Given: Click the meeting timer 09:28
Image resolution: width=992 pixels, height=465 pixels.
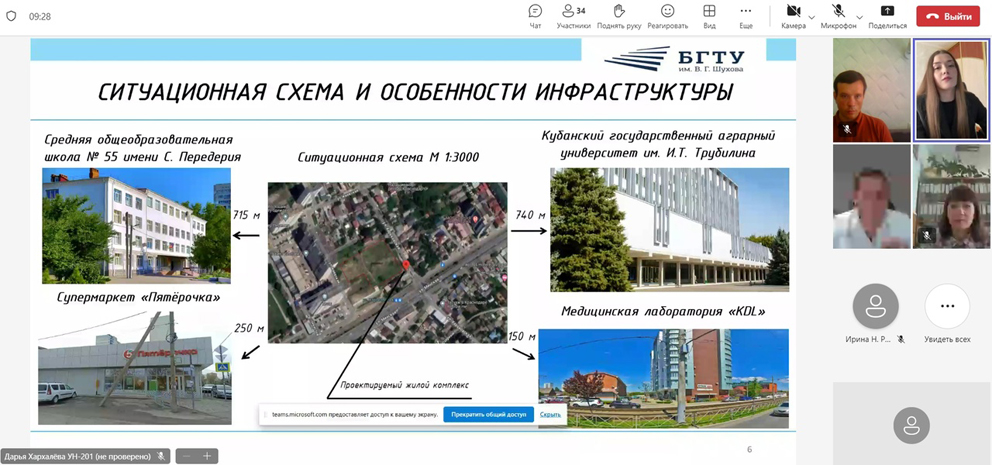Looking at the screenshot, I should tap(40, 16).
